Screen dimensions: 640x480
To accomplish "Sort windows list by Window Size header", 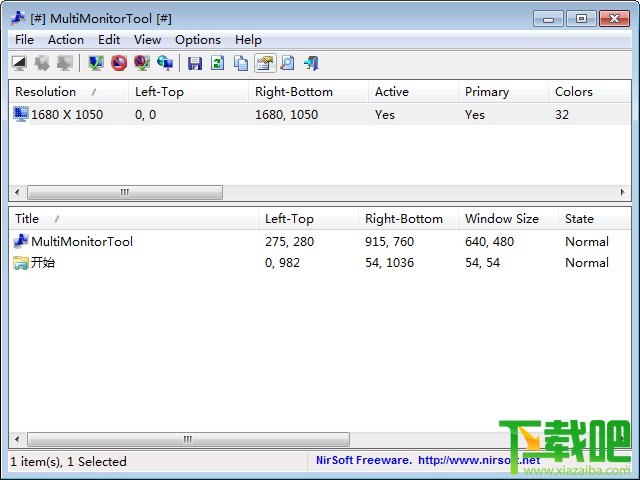I will [x=508, y=218].
